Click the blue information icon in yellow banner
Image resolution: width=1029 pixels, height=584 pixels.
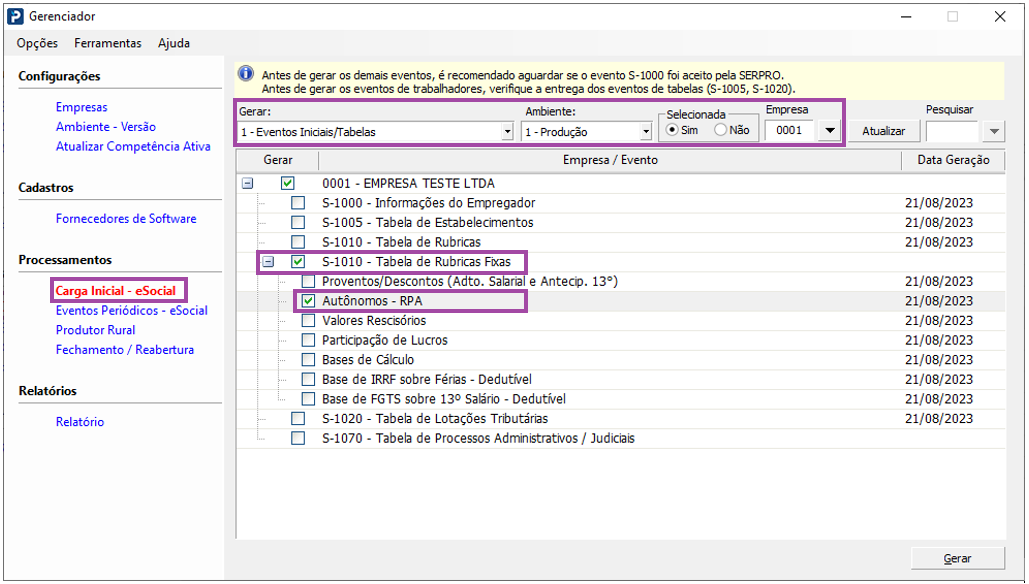pos(246,73)
